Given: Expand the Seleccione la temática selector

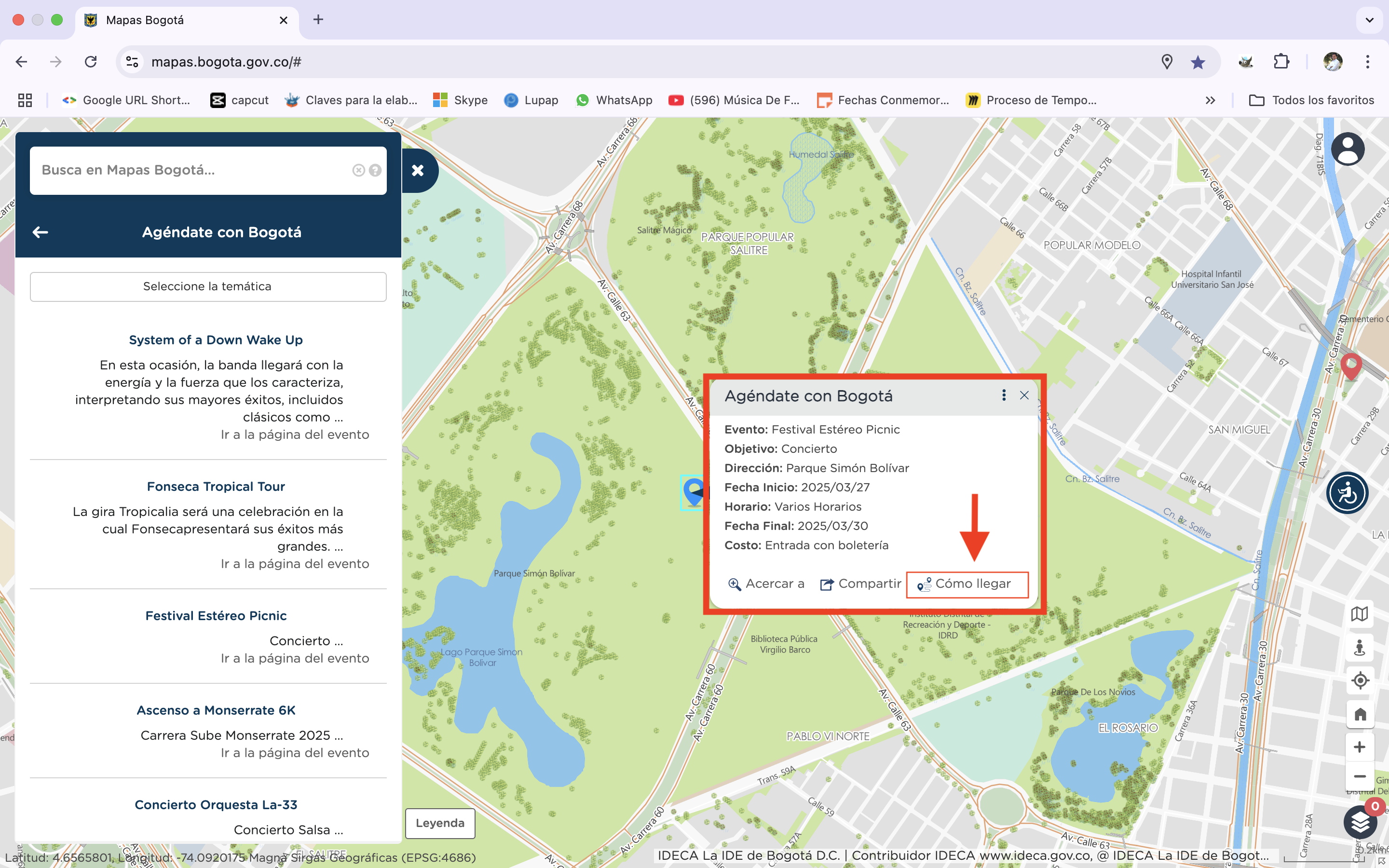Looking at the screenshot, I should [x=208, y=286].
